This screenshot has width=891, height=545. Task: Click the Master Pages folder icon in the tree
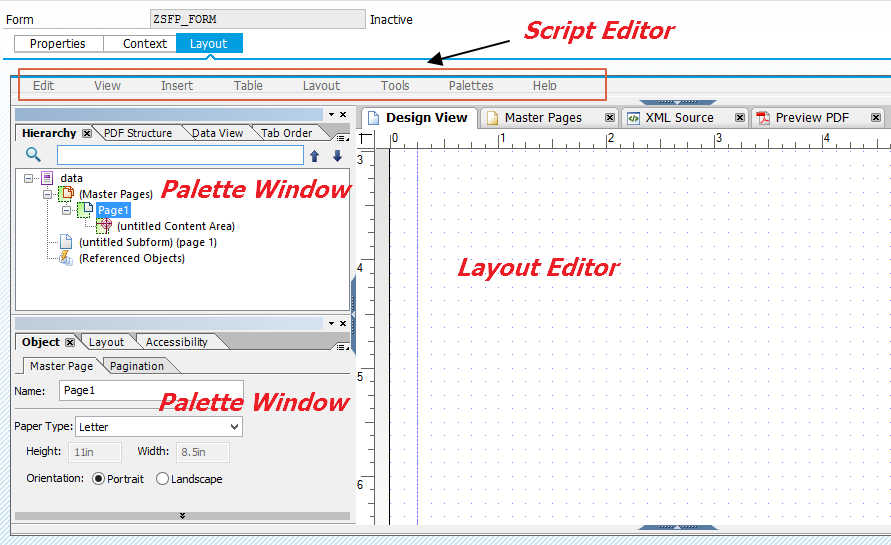pyautogui.click(x=66, y=194)
